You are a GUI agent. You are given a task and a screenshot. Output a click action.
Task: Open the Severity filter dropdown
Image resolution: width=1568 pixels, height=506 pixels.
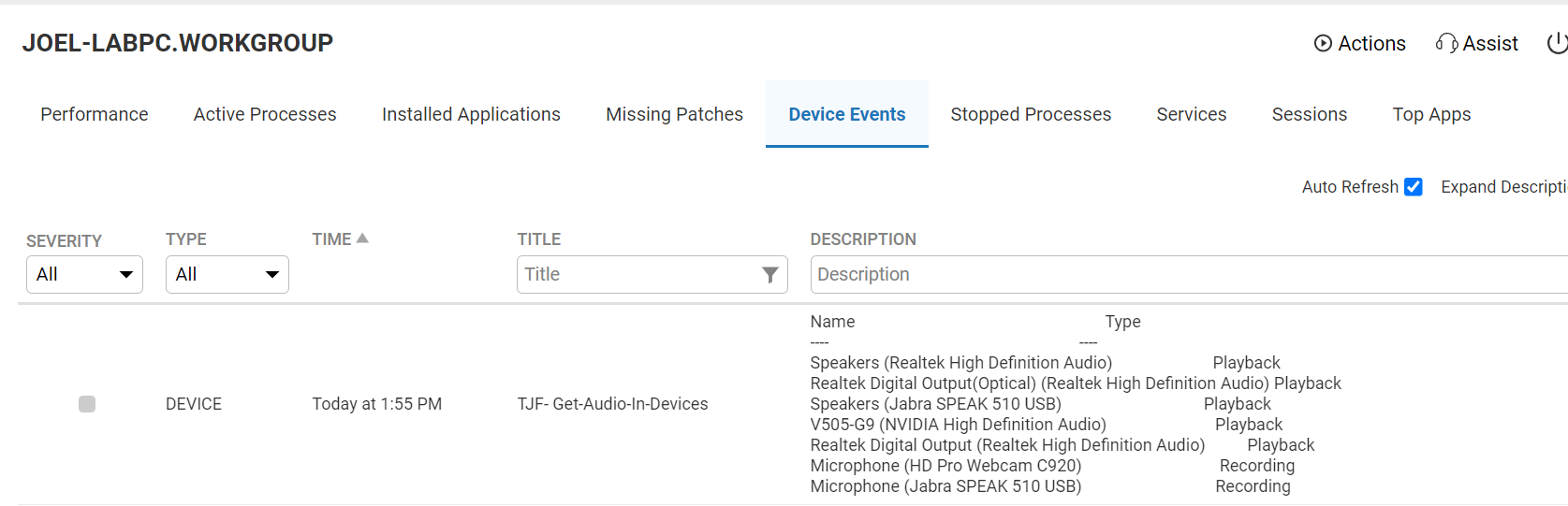click(x=84, y=275)
